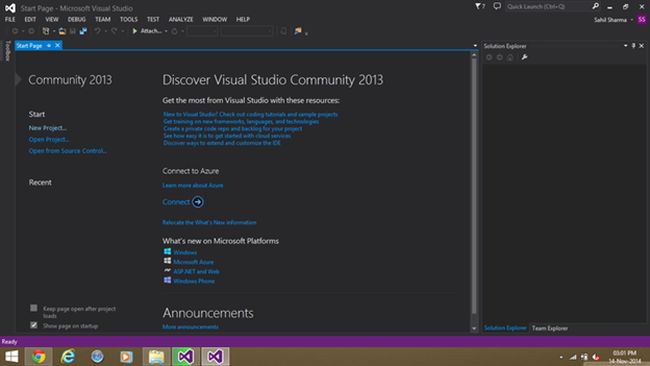
Task: Open the ANALYZE menu
Action: 181,19
